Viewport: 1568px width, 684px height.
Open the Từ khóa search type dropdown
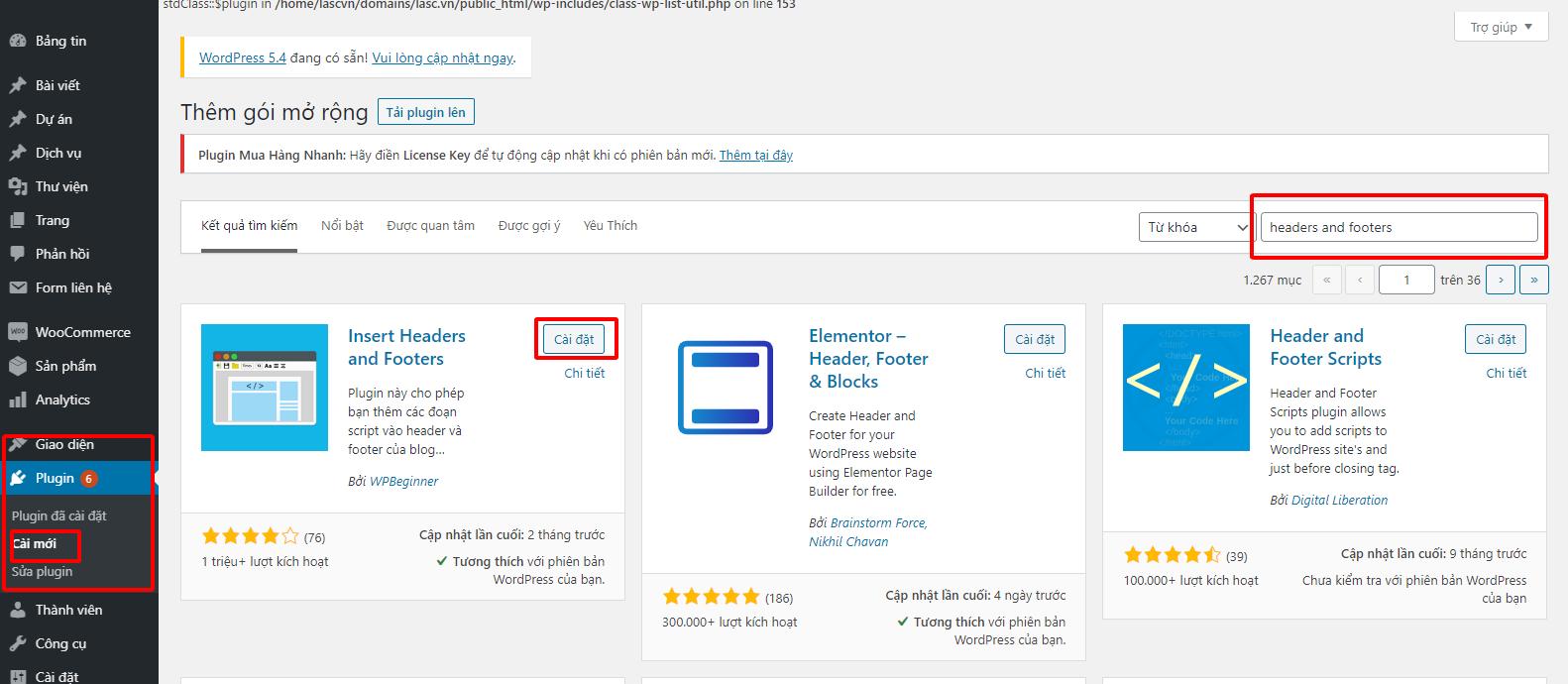pos(1196,227)
